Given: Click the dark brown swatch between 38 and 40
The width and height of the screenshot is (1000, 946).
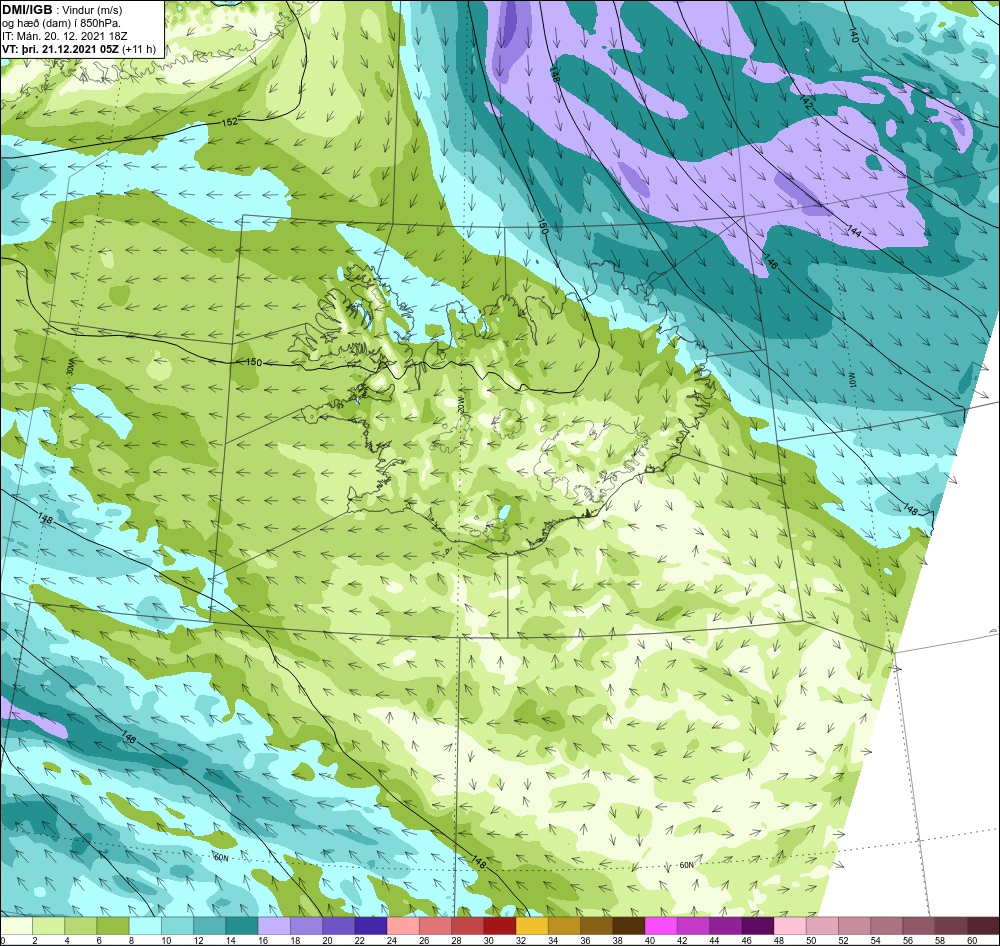Looking at the screenshot, I should point(628,926).
